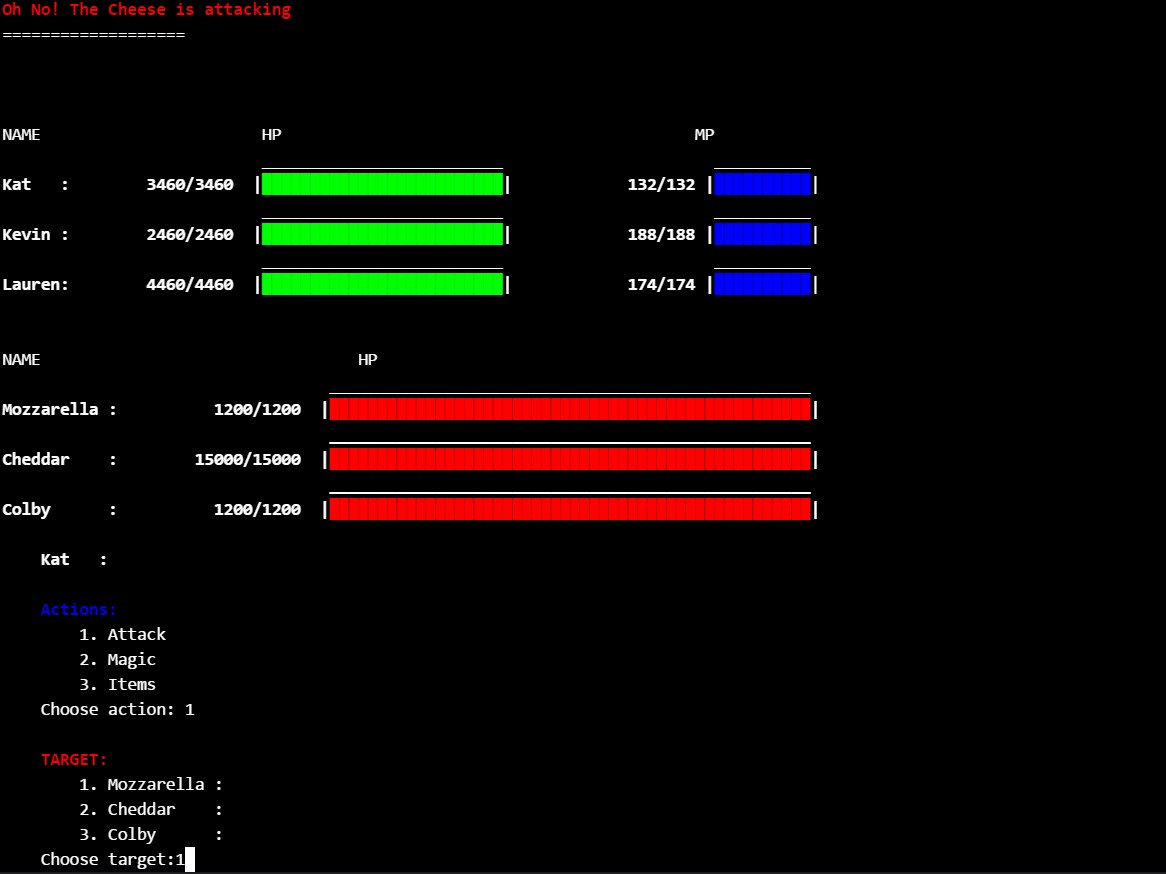The image size is (1166, 874).
Task: Click Lauren's green HP bar
Action: tap(382, 283)
